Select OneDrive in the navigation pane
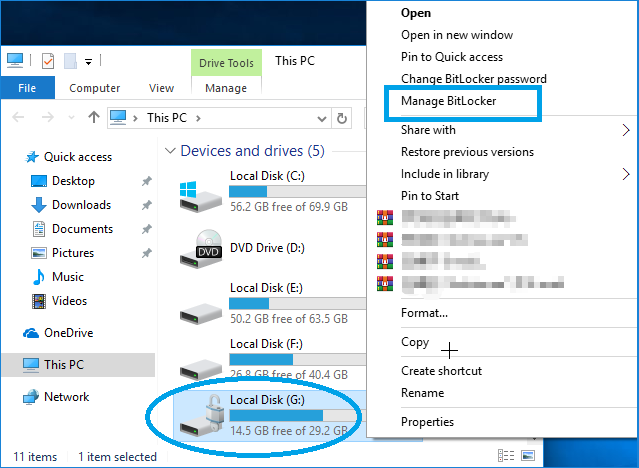Viewport: 639px width, 468px height. pos(68,333)
